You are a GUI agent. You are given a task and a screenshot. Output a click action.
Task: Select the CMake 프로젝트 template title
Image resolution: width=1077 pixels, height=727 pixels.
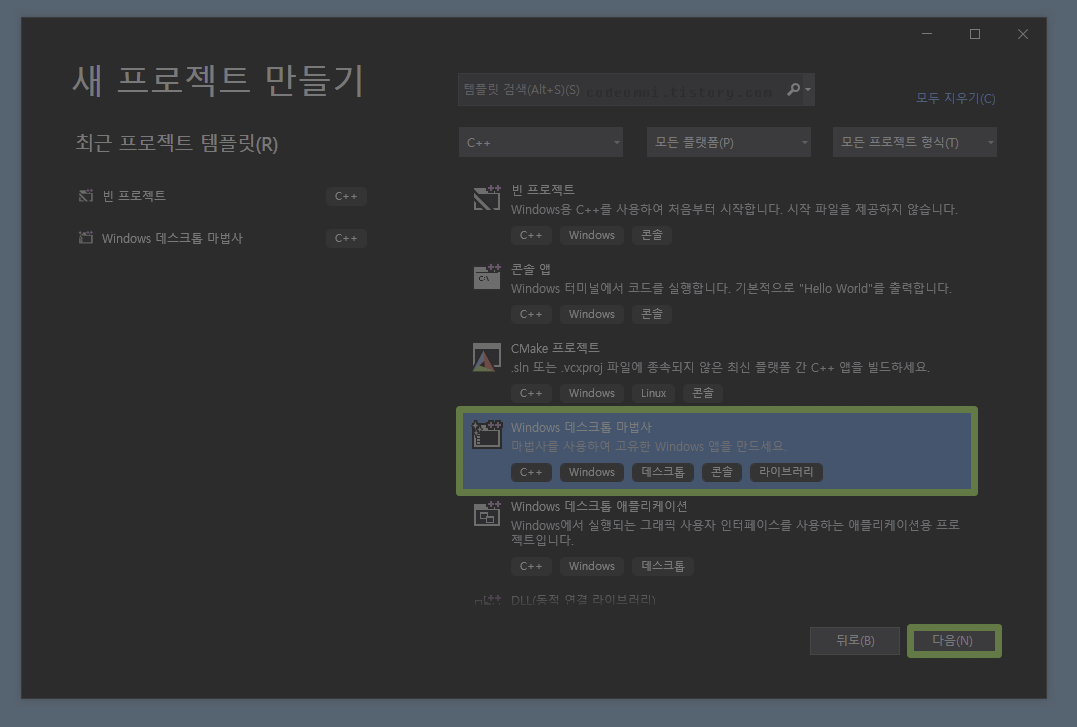click(x=555, y=348)
